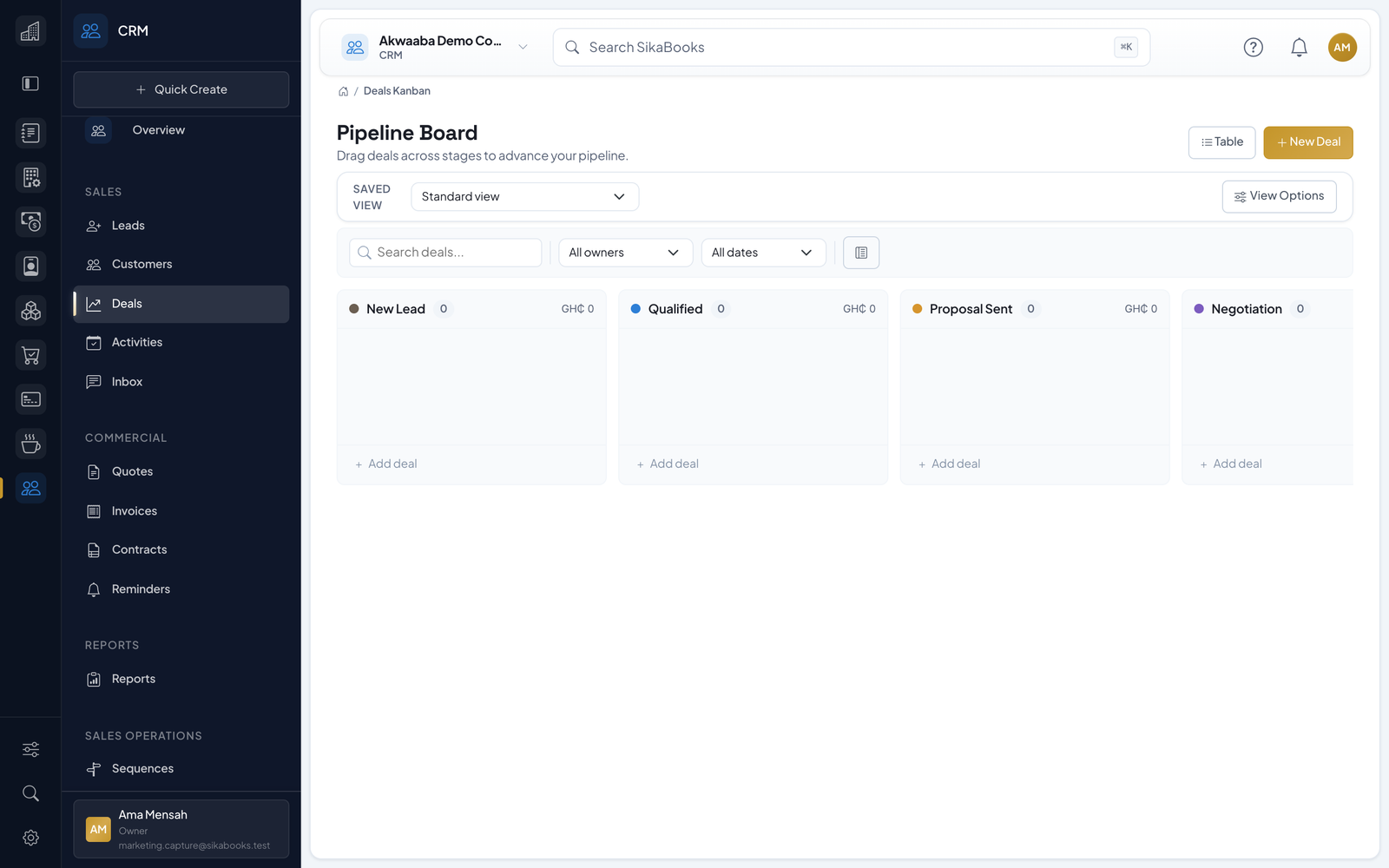This screenshot has height=868, width=1389.
Task: Click the Ama Mensah profile card
Action: click(181, 829)
